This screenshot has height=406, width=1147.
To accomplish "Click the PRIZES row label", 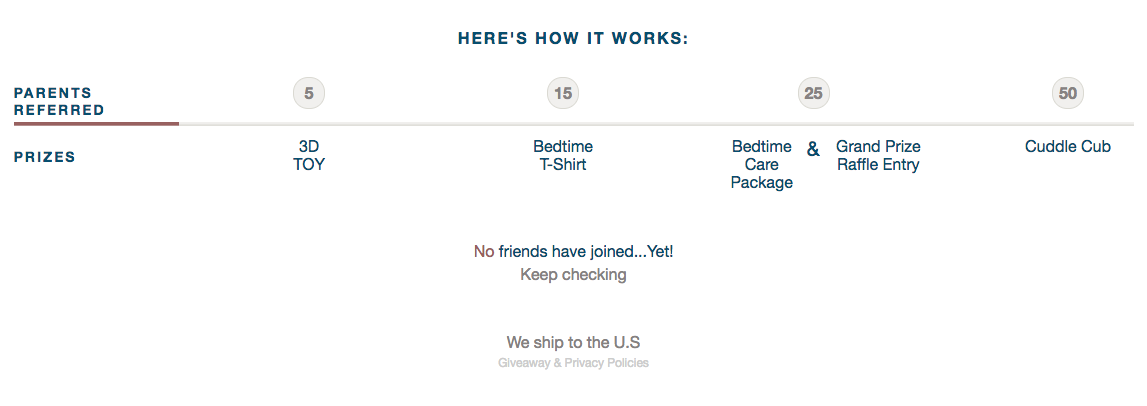I will click(x=45, y=157).
